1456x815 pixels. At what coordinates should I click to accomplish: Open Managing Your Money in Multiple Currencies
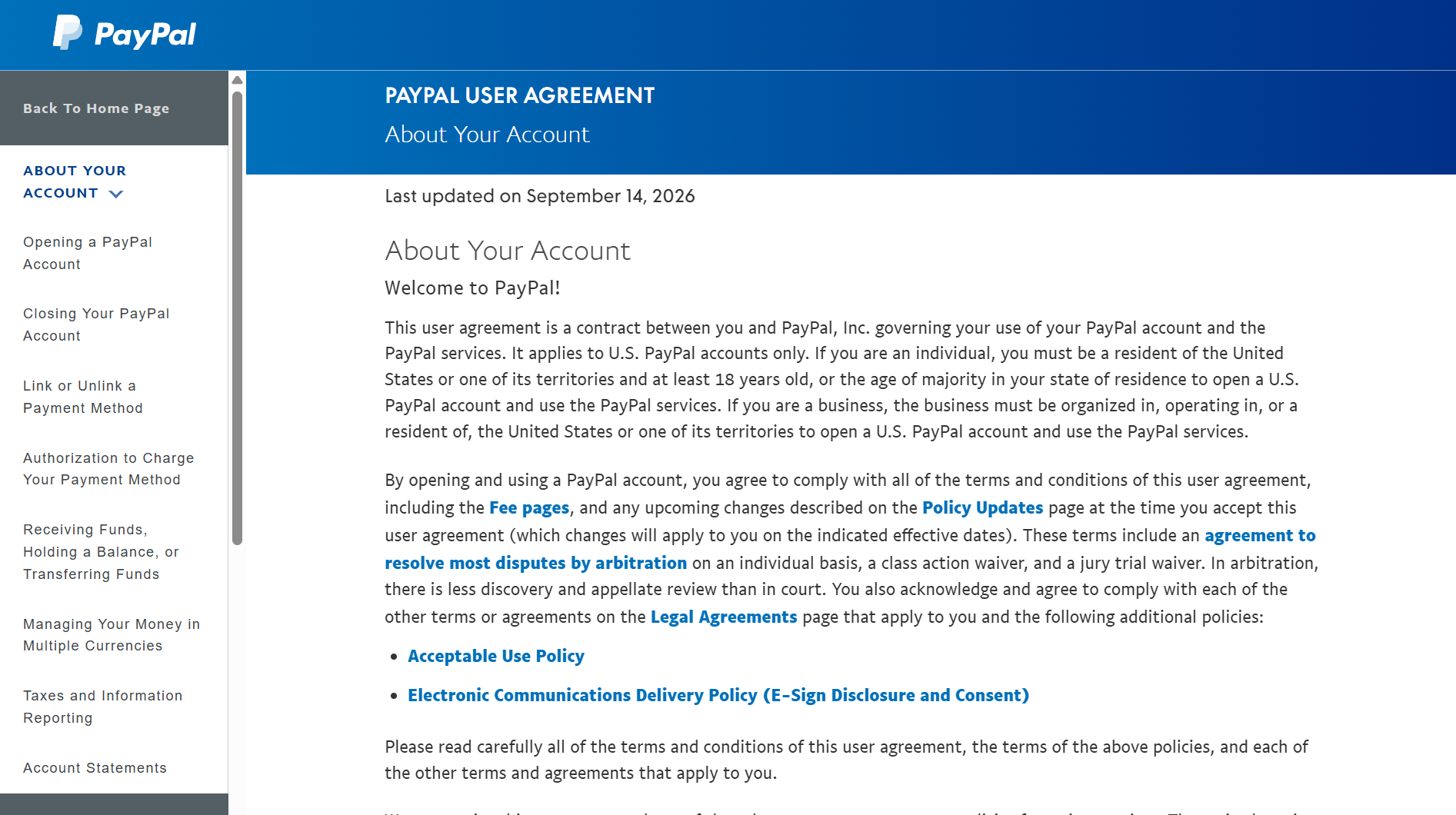[x=112, y=635]
